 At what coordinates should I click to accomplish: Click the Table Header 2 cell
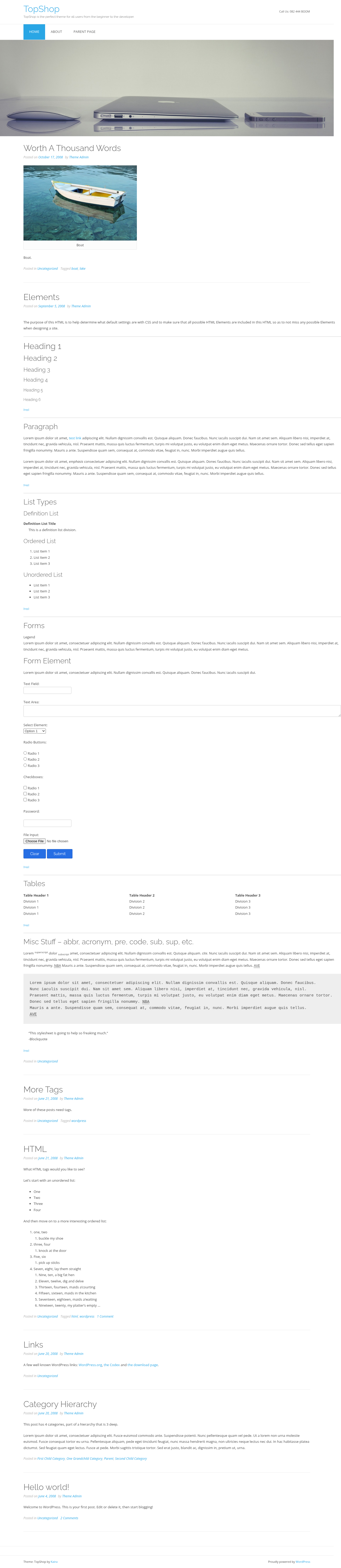coord(142,896)
